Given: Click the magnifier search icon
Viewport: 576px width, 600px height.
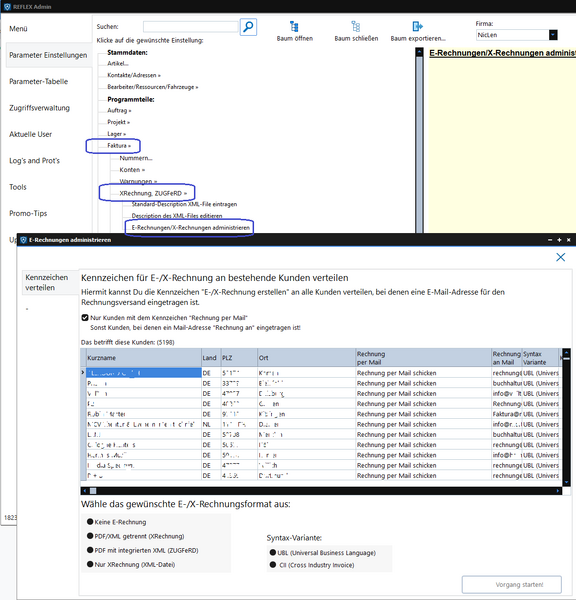Looking at the screenshot, I should (x=248, y=27).
